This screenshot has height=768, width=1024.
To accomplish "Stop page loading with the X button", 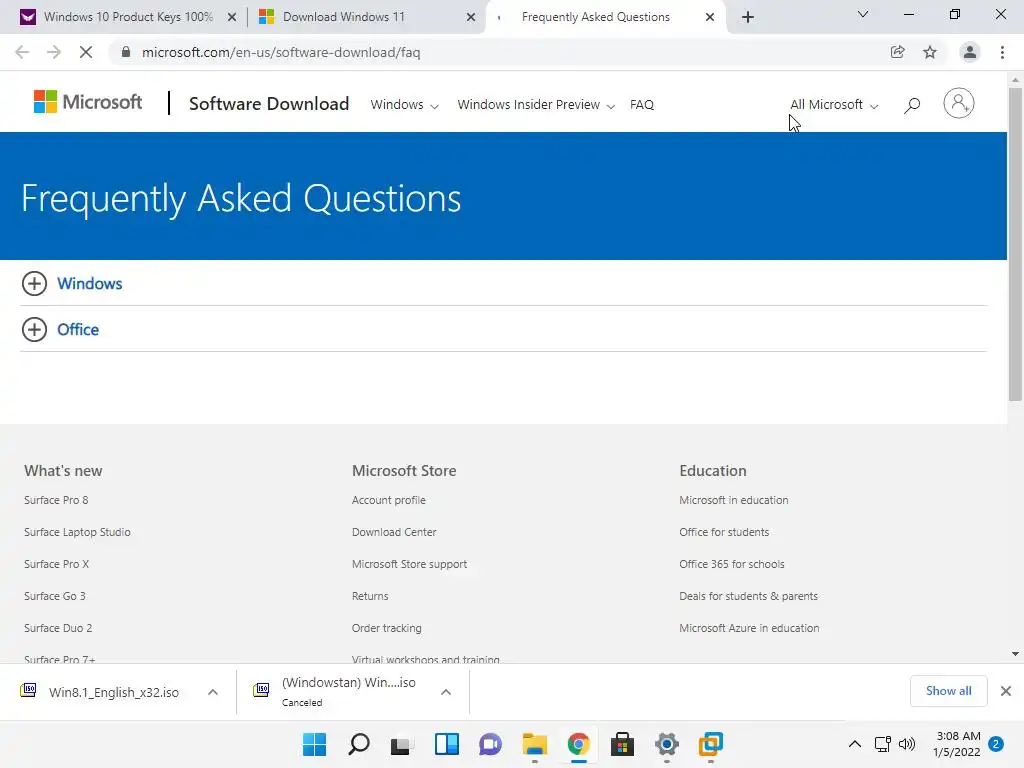I will click(x=86, y=52).
